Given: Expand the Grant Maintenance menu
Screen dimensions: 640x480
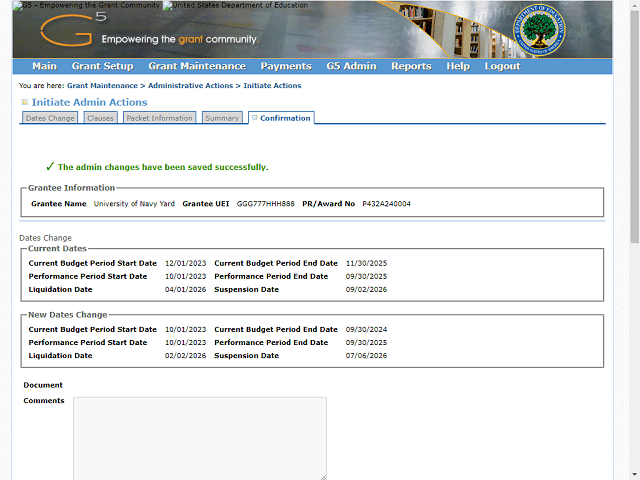Looking at the screenshot, I should pos(196,66).
